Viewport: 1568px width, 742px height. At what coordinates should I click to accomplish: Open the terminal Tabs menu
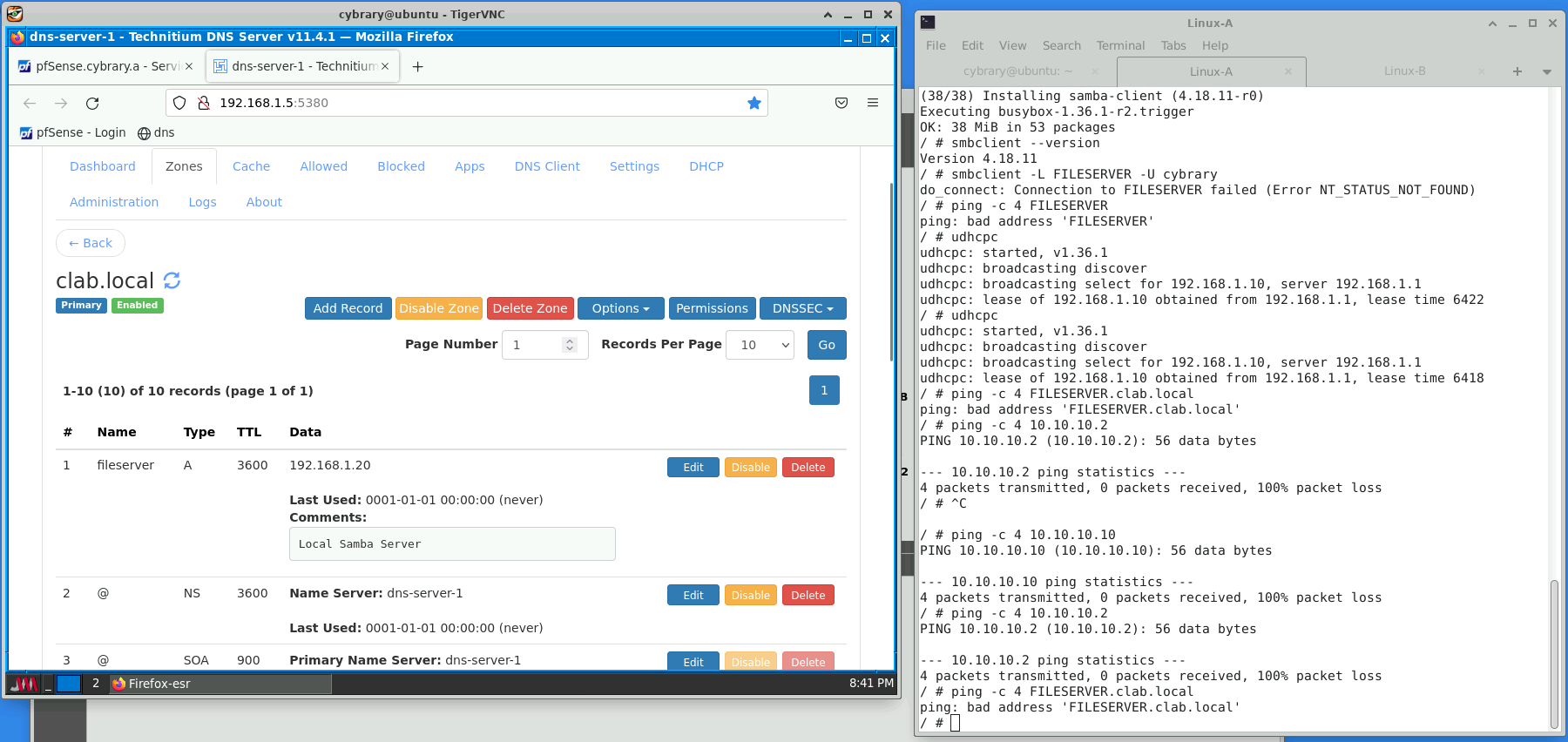pyautogui.click(x=1173, y=45)
